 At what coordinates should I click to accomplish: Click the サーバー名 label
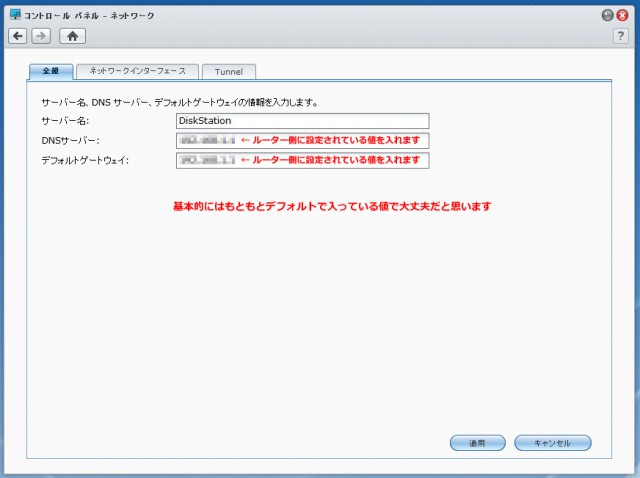[x=66, y=121]
